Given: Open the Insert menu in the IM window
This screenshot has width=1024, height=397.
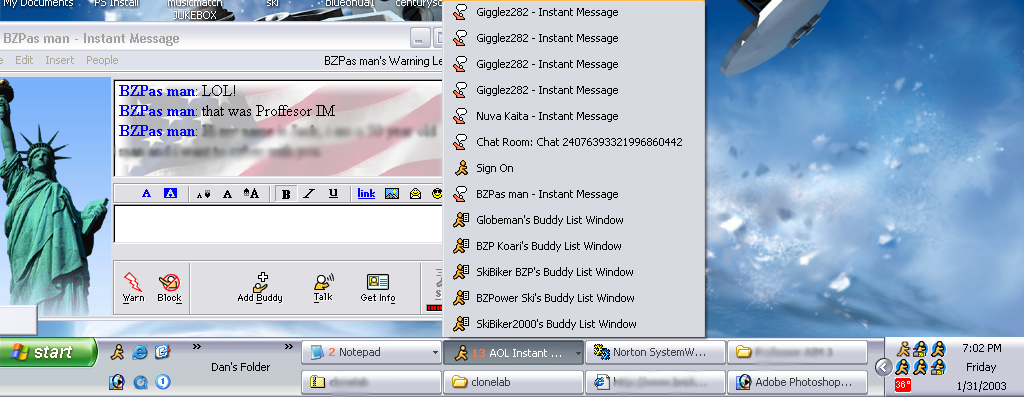Looking at the screenshot, I should tap(59, 60).
